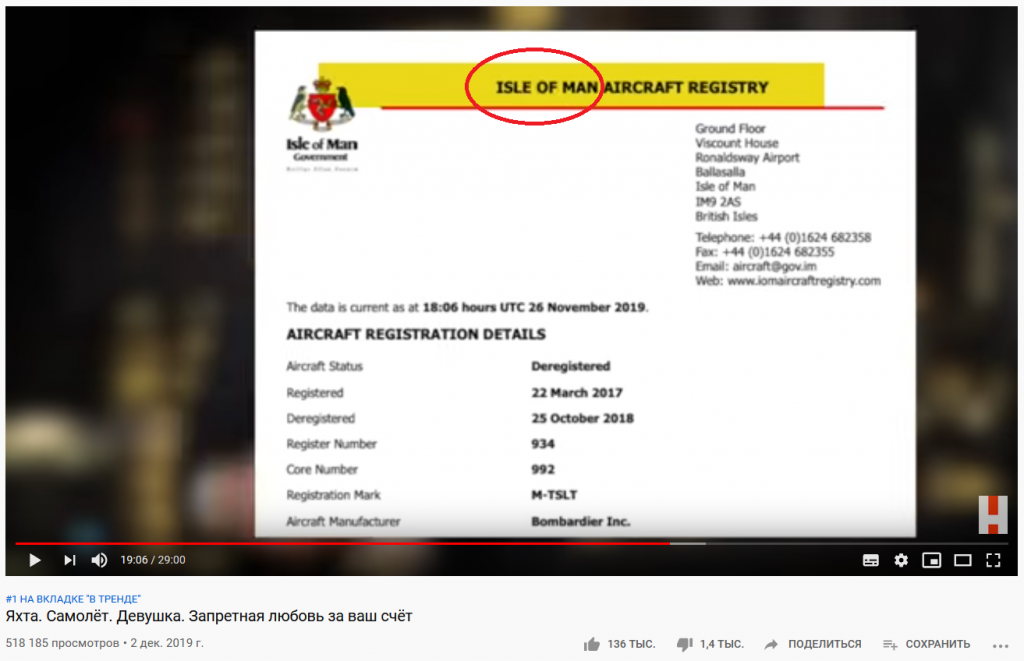Open video settings gear
Image resolution: width=1024 pixels, height=661 pixels.
pos(901,560)
